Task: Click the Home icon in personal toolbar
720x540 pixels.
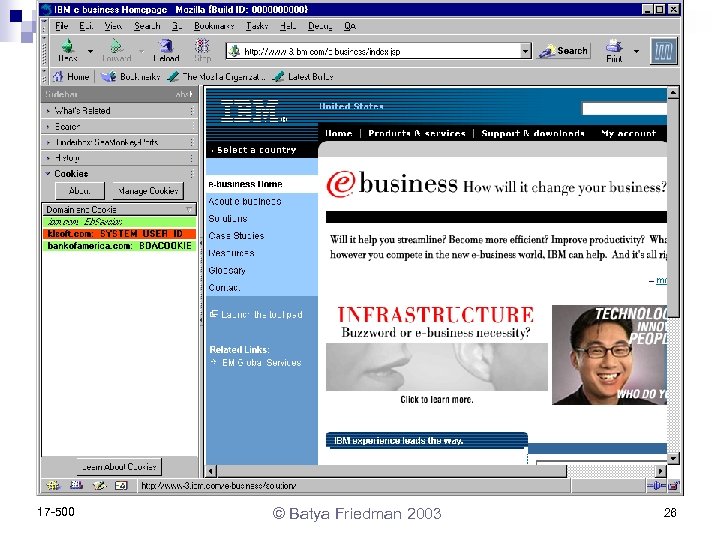Action: 57,76
